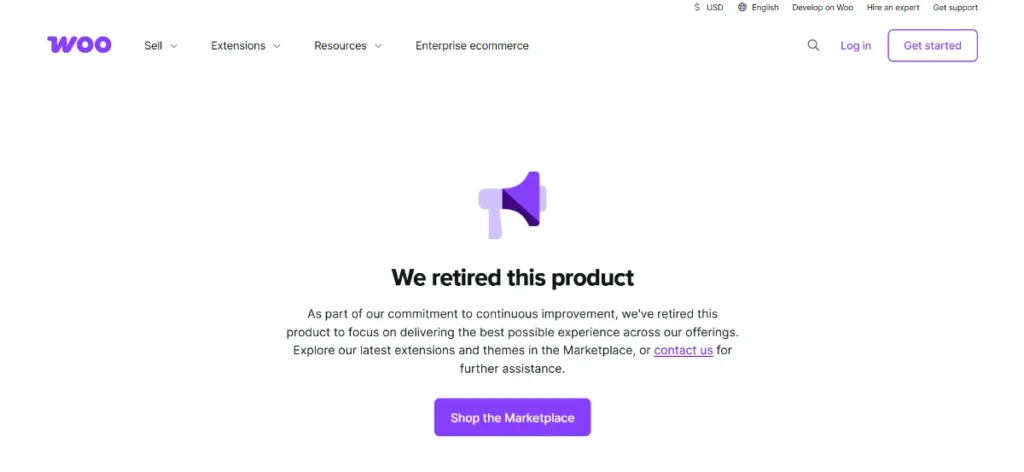Click the Woo logo

[79, 45]
